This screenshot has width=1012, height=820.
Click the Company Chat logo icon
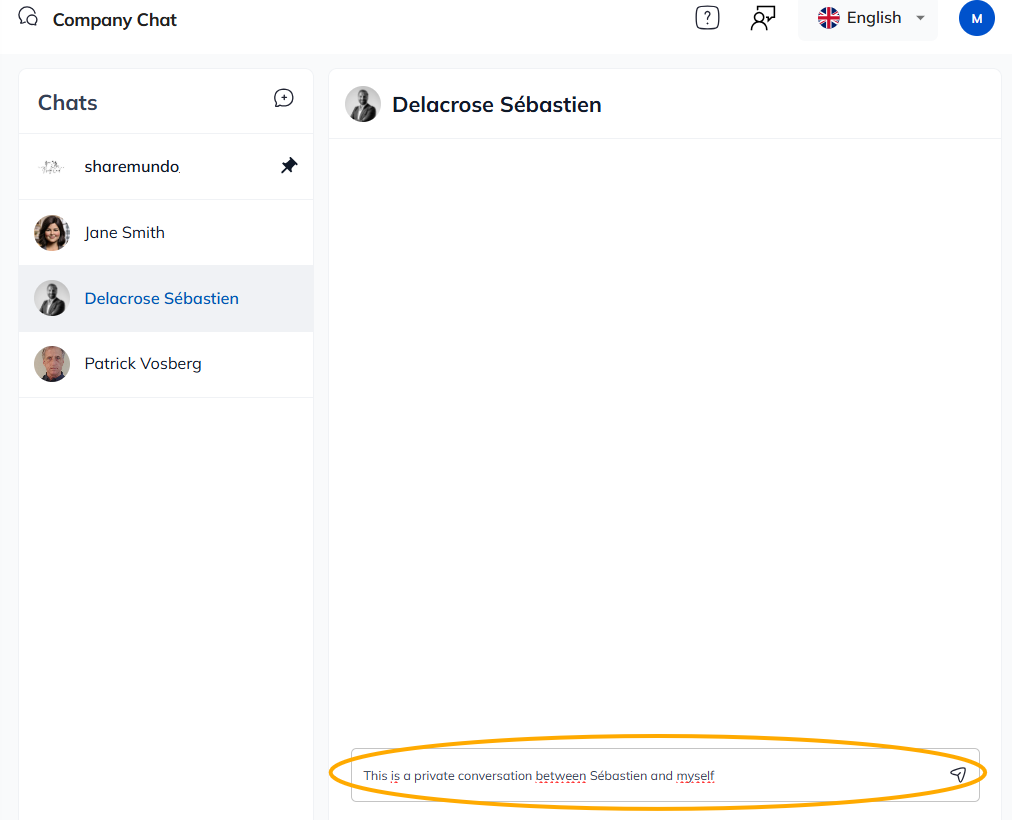tap(28, 17)
